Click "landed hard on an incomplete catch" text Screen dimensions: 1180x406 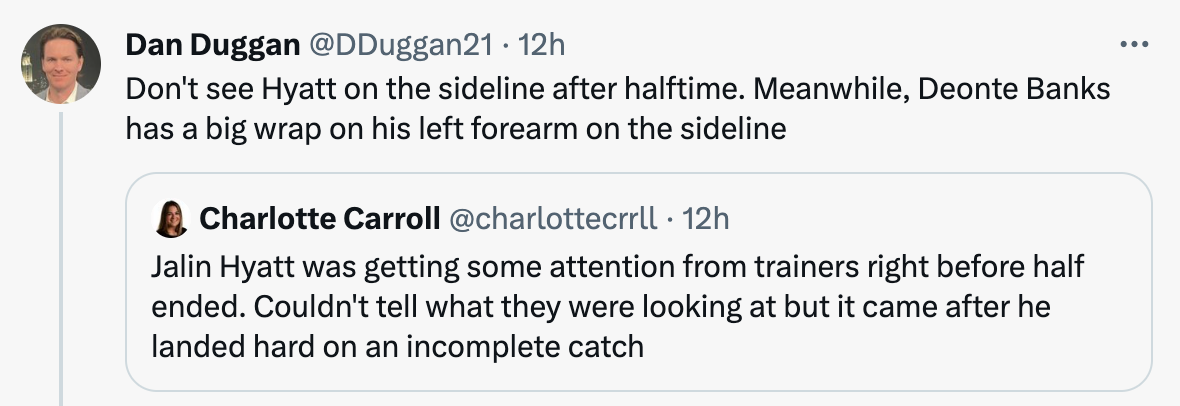coord(396,347)
